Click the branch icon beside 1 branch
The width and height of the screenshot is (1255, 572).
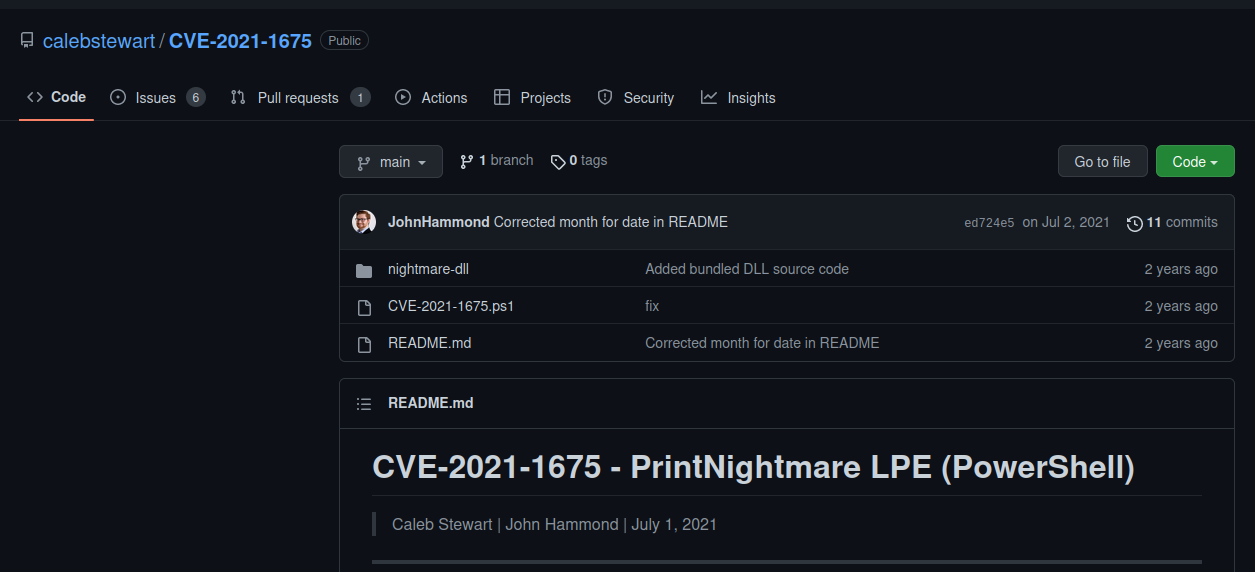[x=467, y=161]
